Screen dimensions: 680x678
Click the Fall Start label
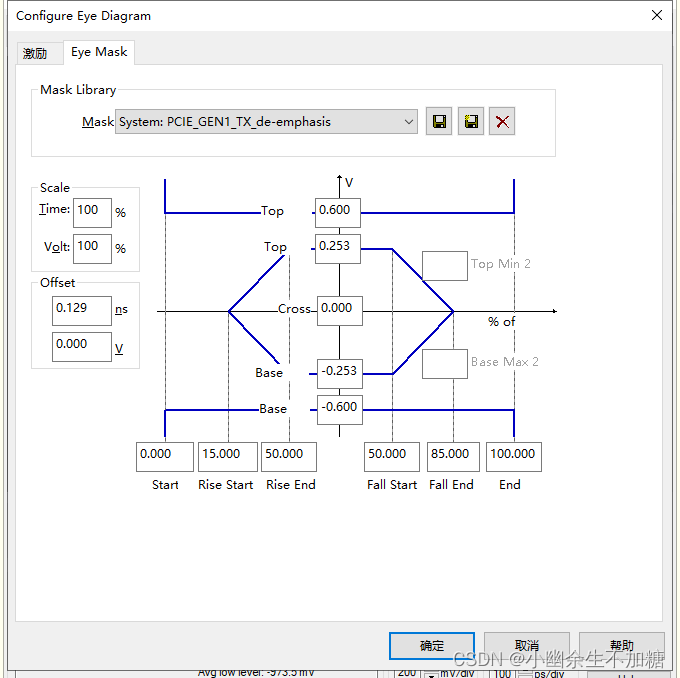point(392,485)
